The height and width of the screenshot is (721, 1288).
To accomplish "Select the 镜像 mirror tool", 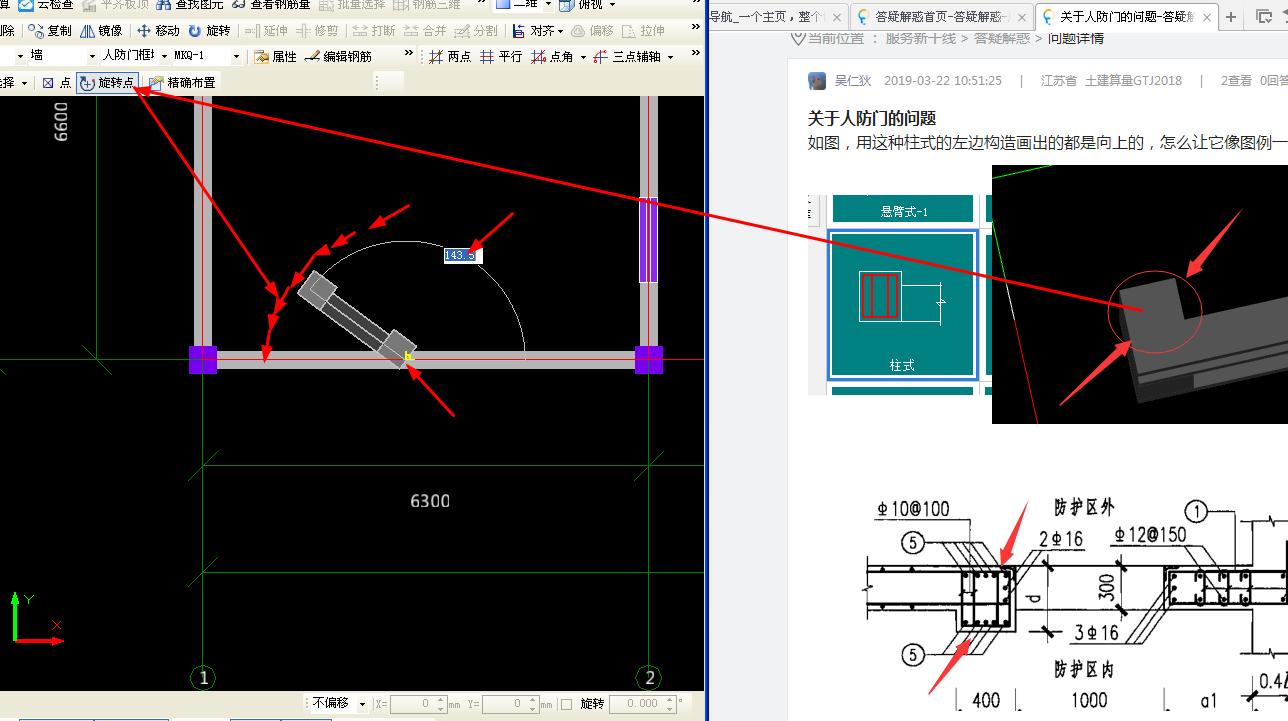I will point(101,31).
